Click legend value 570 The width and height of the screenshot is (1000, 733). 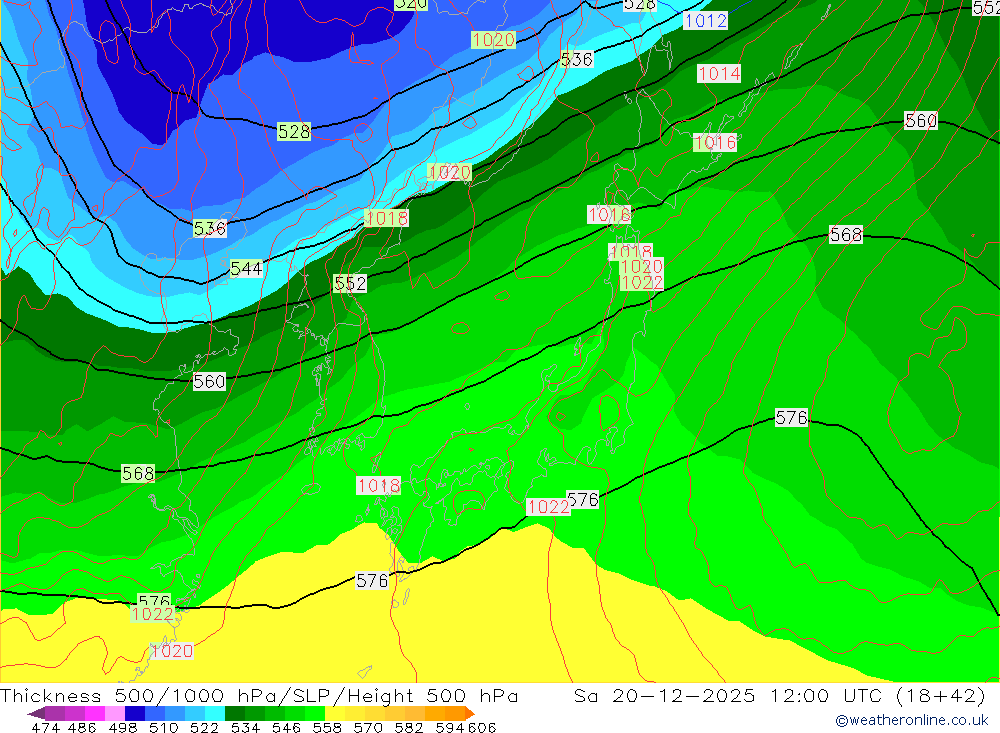[x=368, y=727]
